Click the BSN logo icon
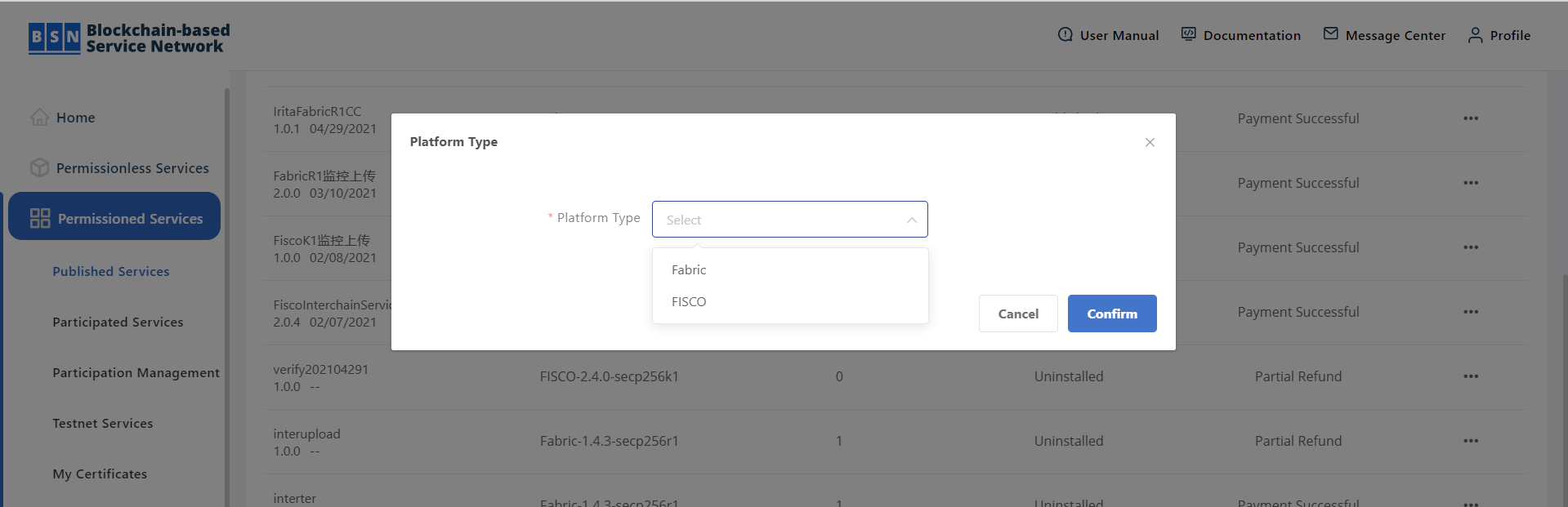The image size is (1568, 507). click(55, 38)
